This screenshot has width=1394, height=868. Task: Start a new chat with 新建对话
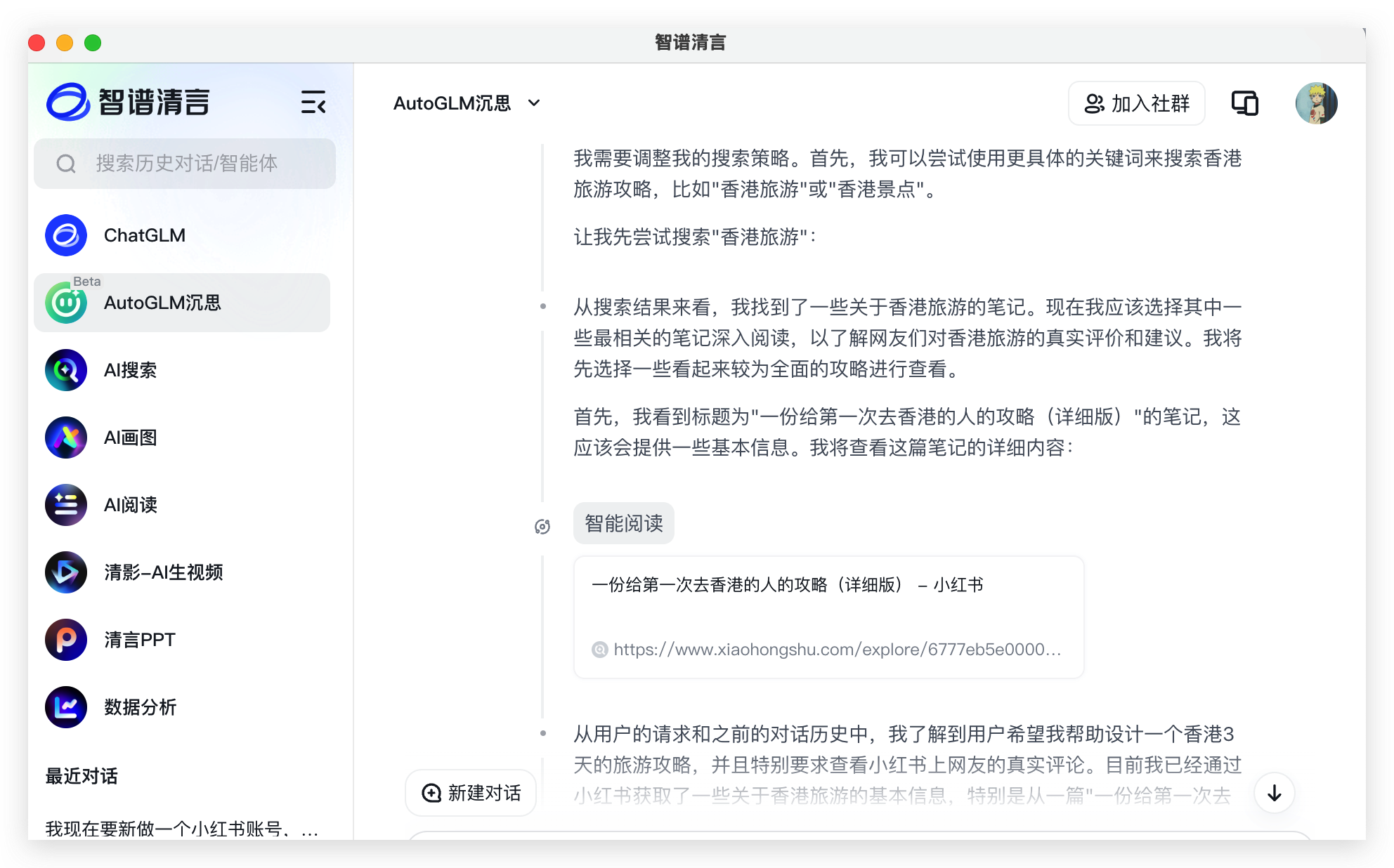pyautogui.click(x=471, y=793)
